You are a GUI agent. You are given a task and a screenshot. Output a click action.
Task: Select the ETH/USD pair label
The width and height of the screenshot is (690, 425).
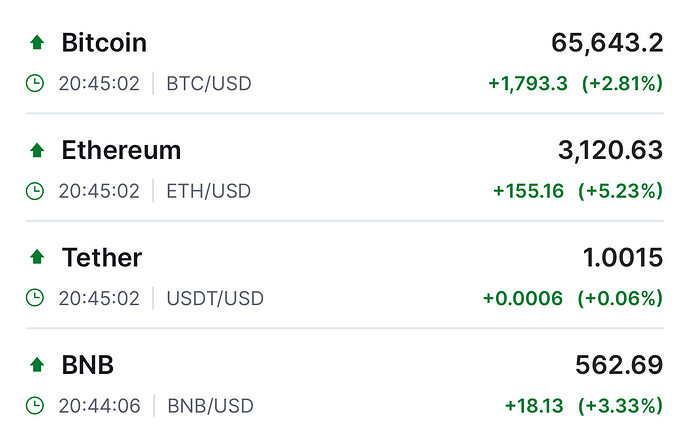209,191
